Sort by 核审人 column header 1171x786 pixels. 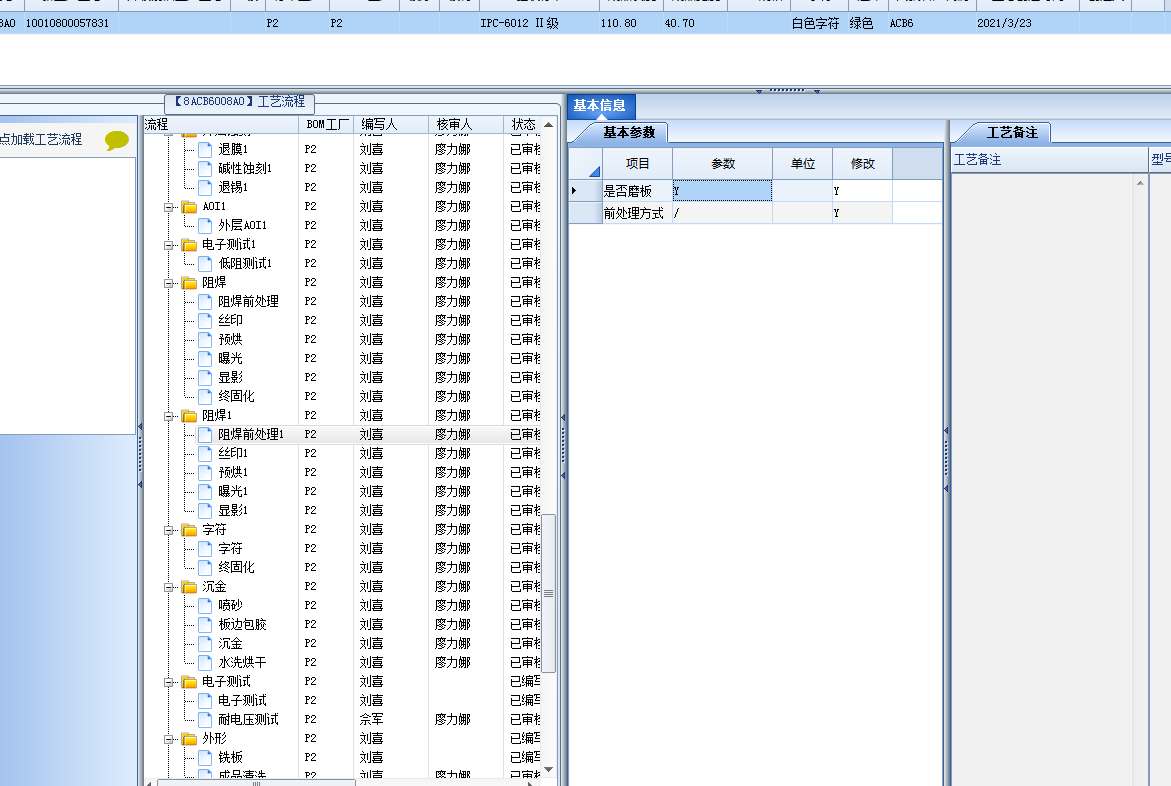pos(466,124)
